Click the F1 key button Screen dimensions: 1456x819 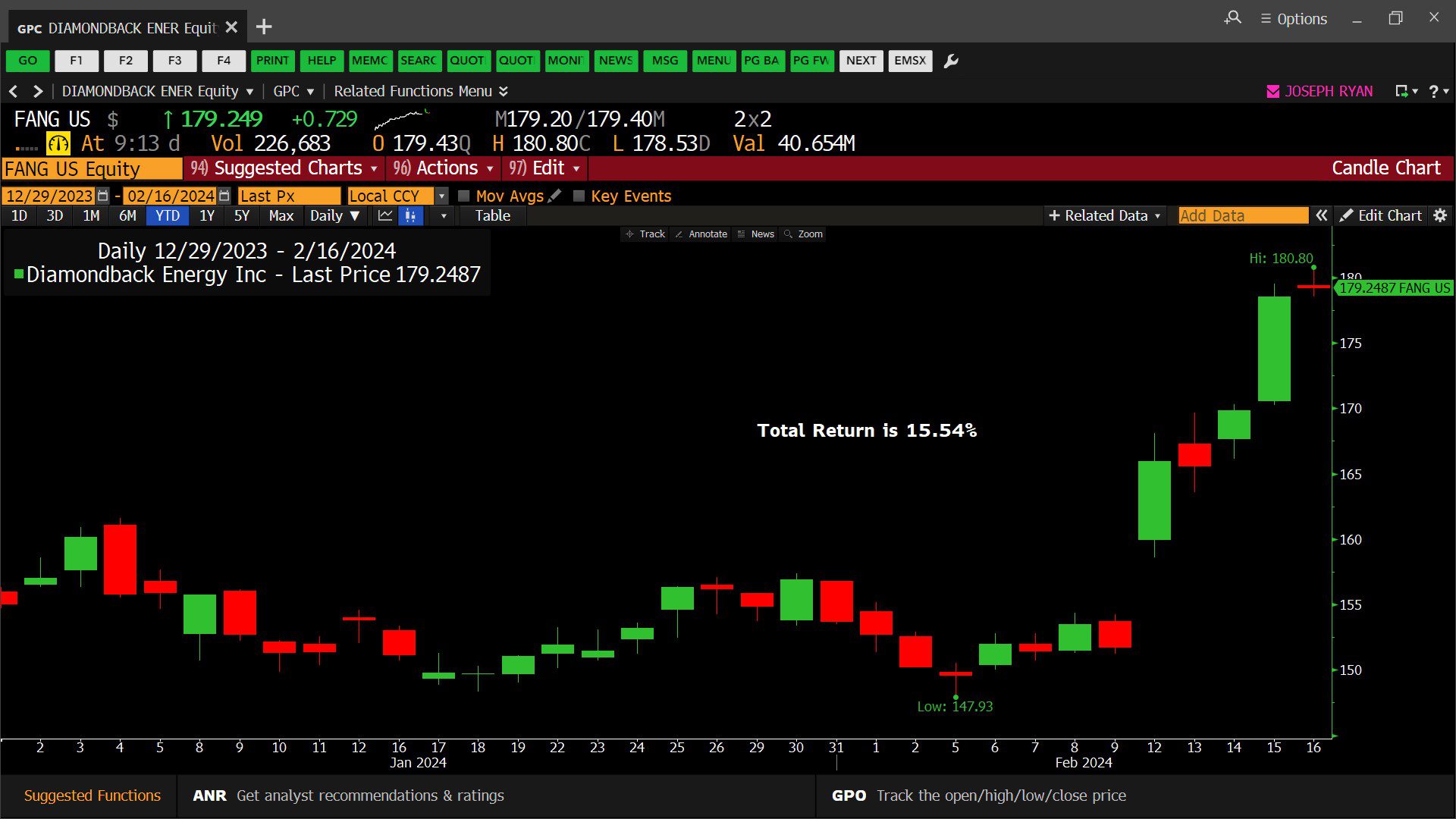77,61
